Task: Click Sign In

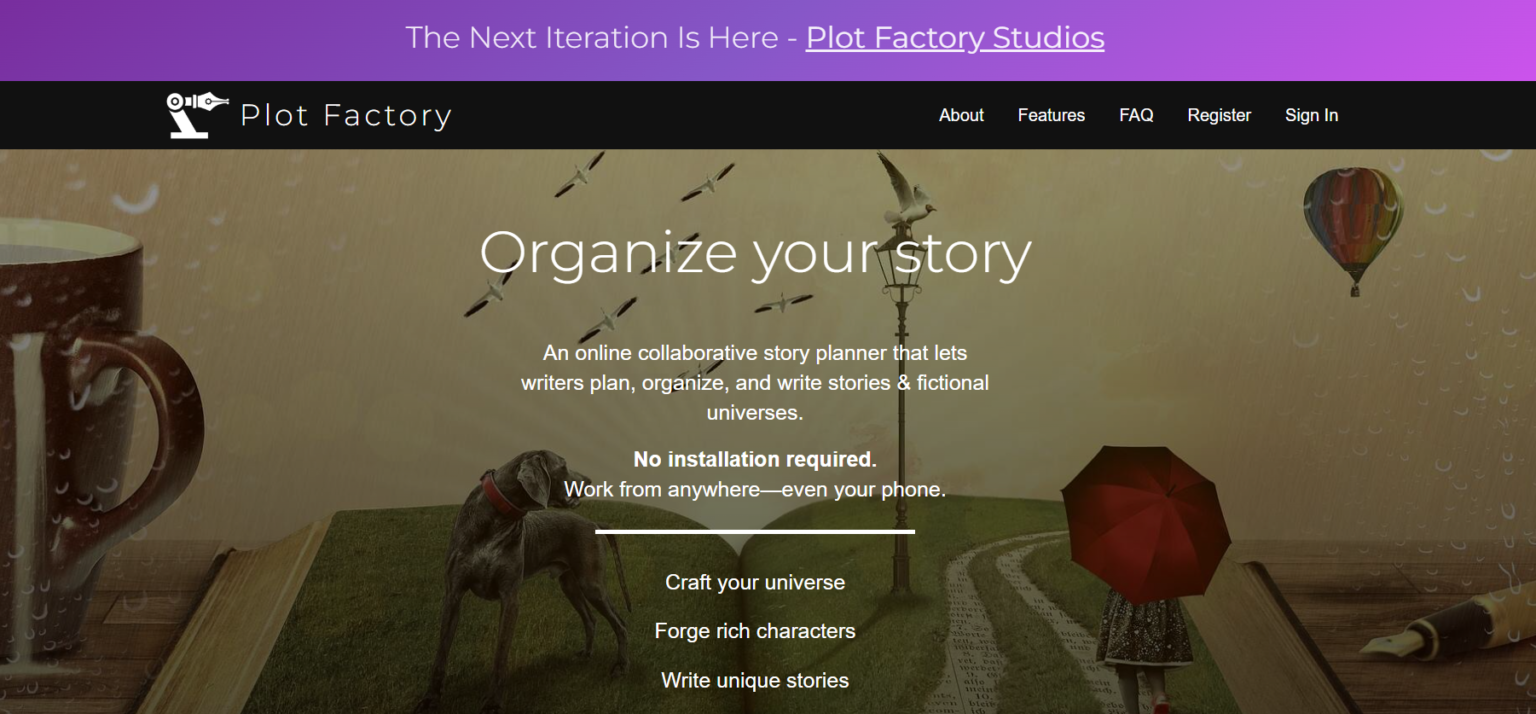Action: tap(1311, 115)
